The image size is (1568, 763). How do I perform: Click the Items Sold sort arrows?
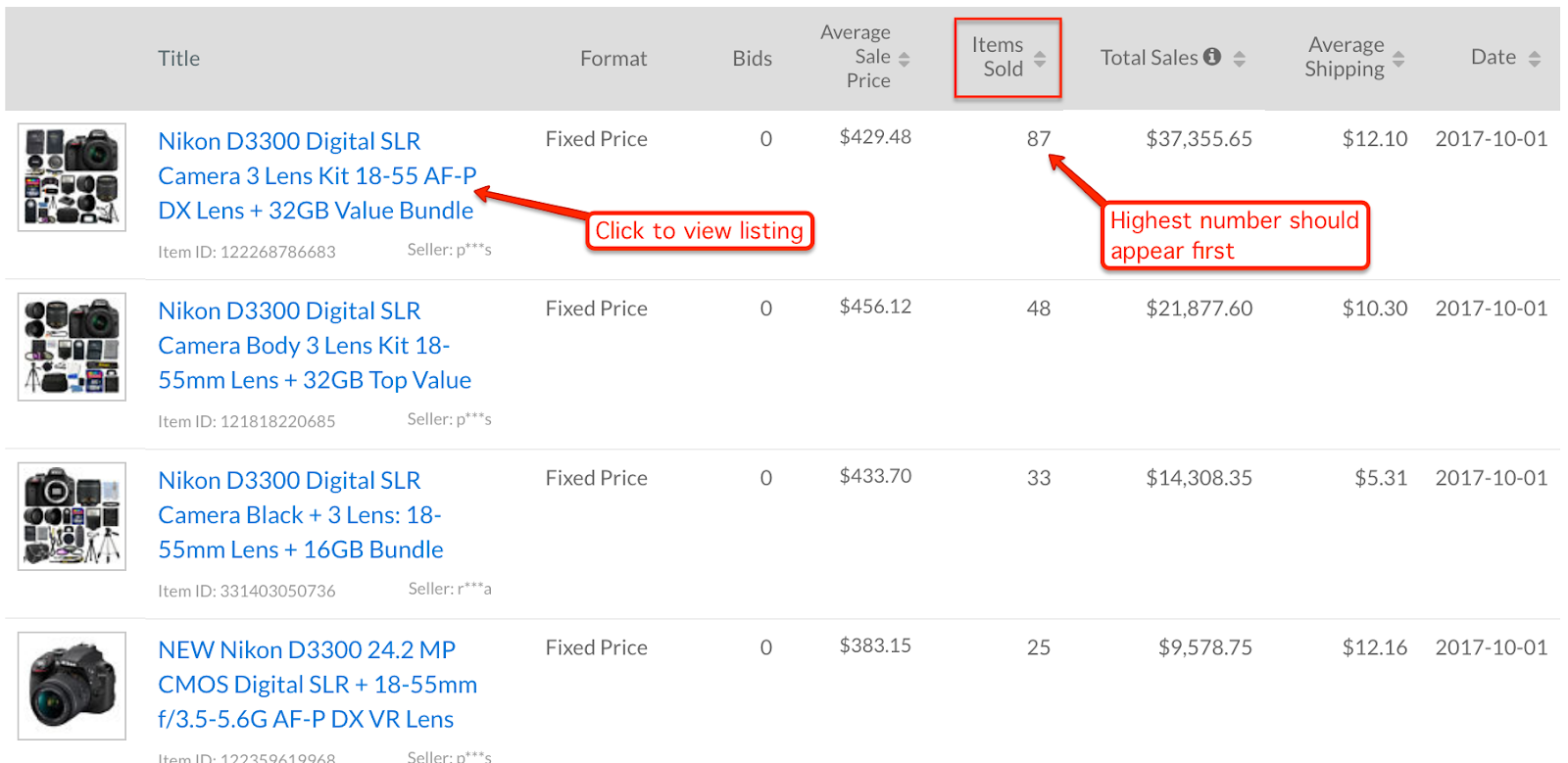pyautogui.click(x=1040, y=59)
